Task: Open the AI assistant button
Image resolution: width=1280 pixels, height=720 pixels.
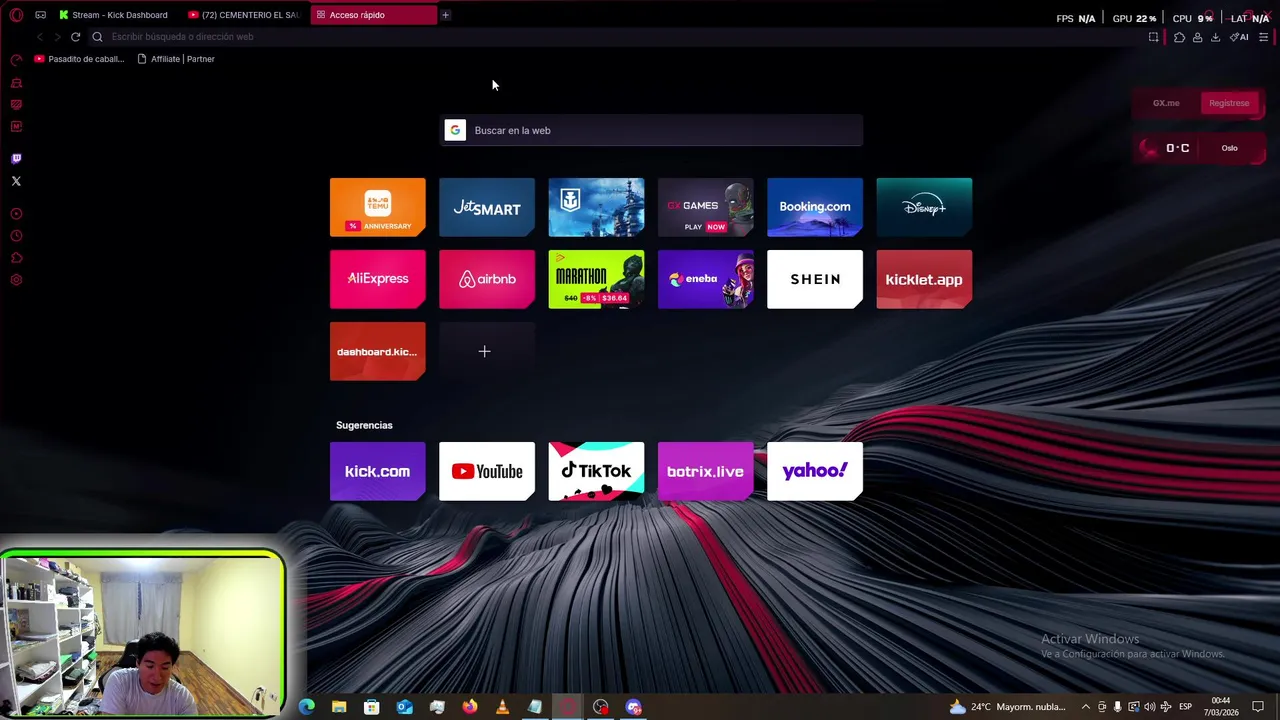Action: point(1239,37)
